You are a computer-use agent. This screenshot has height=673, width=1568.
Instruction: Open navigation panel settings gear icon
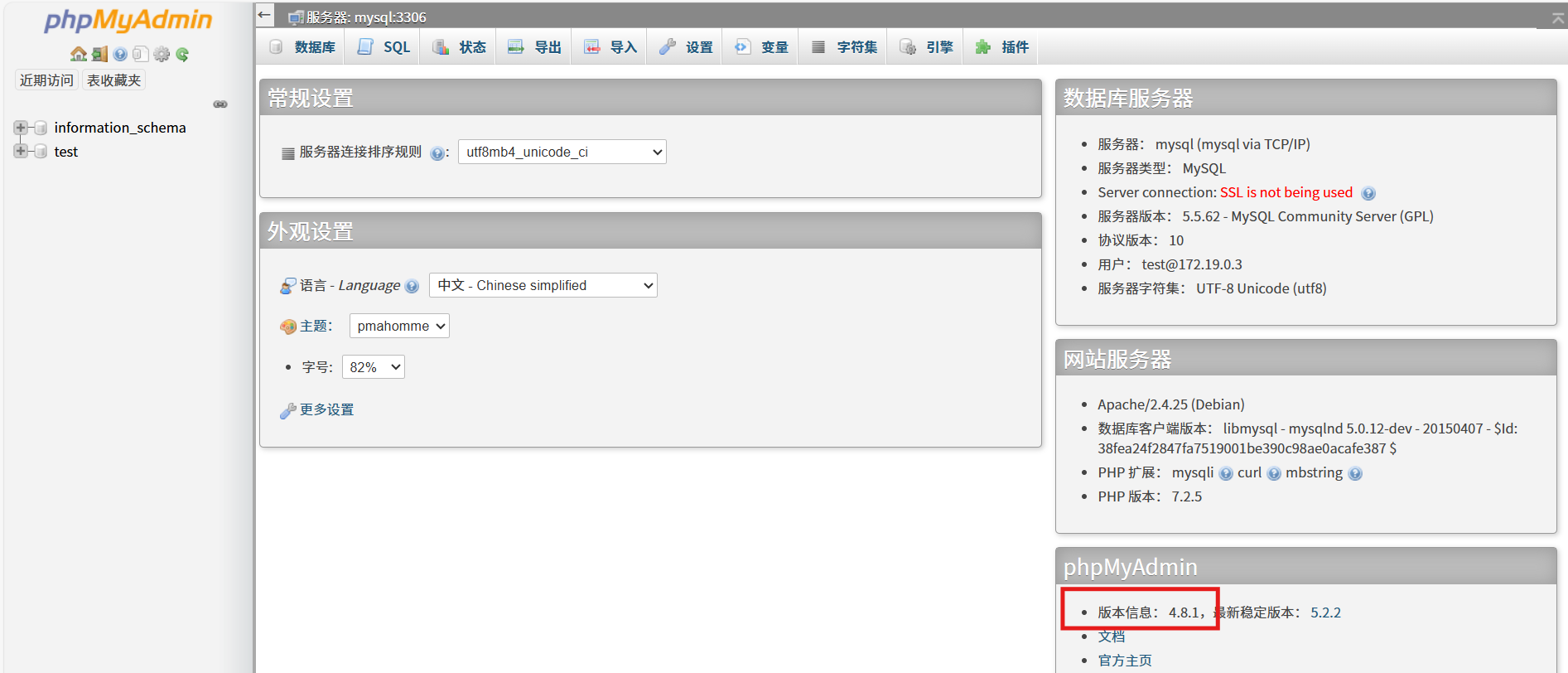pos(162,54)
